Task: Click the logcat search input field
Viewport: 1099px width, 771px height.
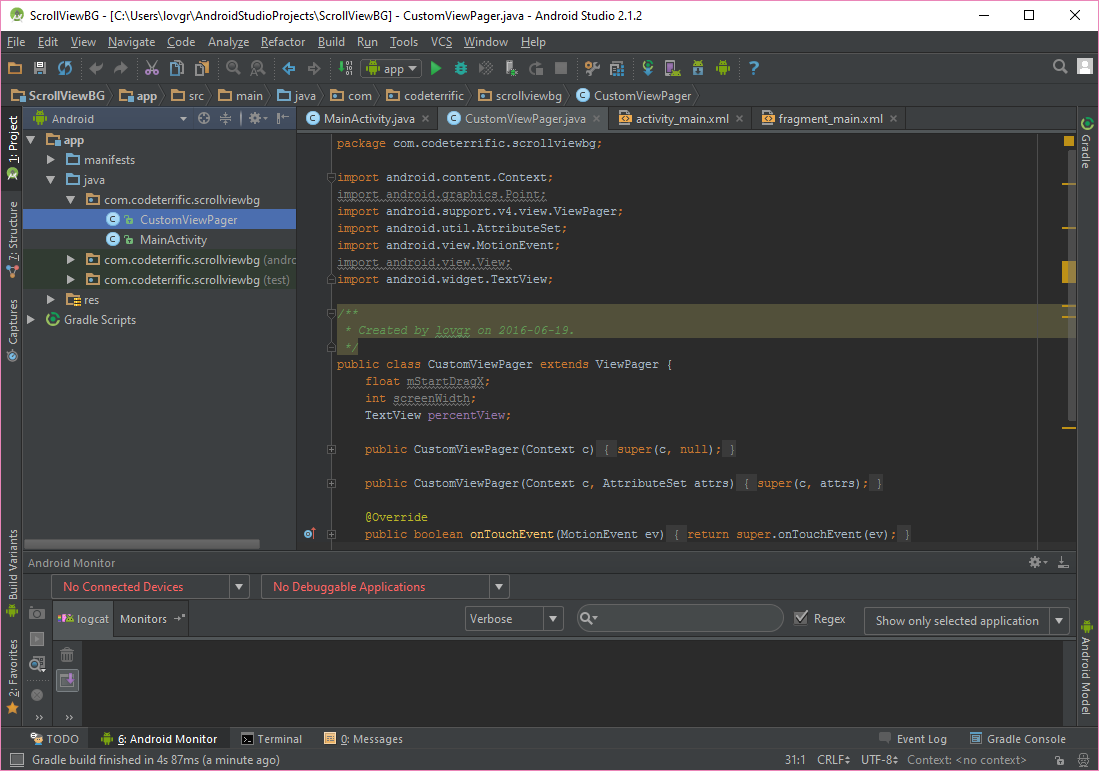Action: click(x=679, y=618)
